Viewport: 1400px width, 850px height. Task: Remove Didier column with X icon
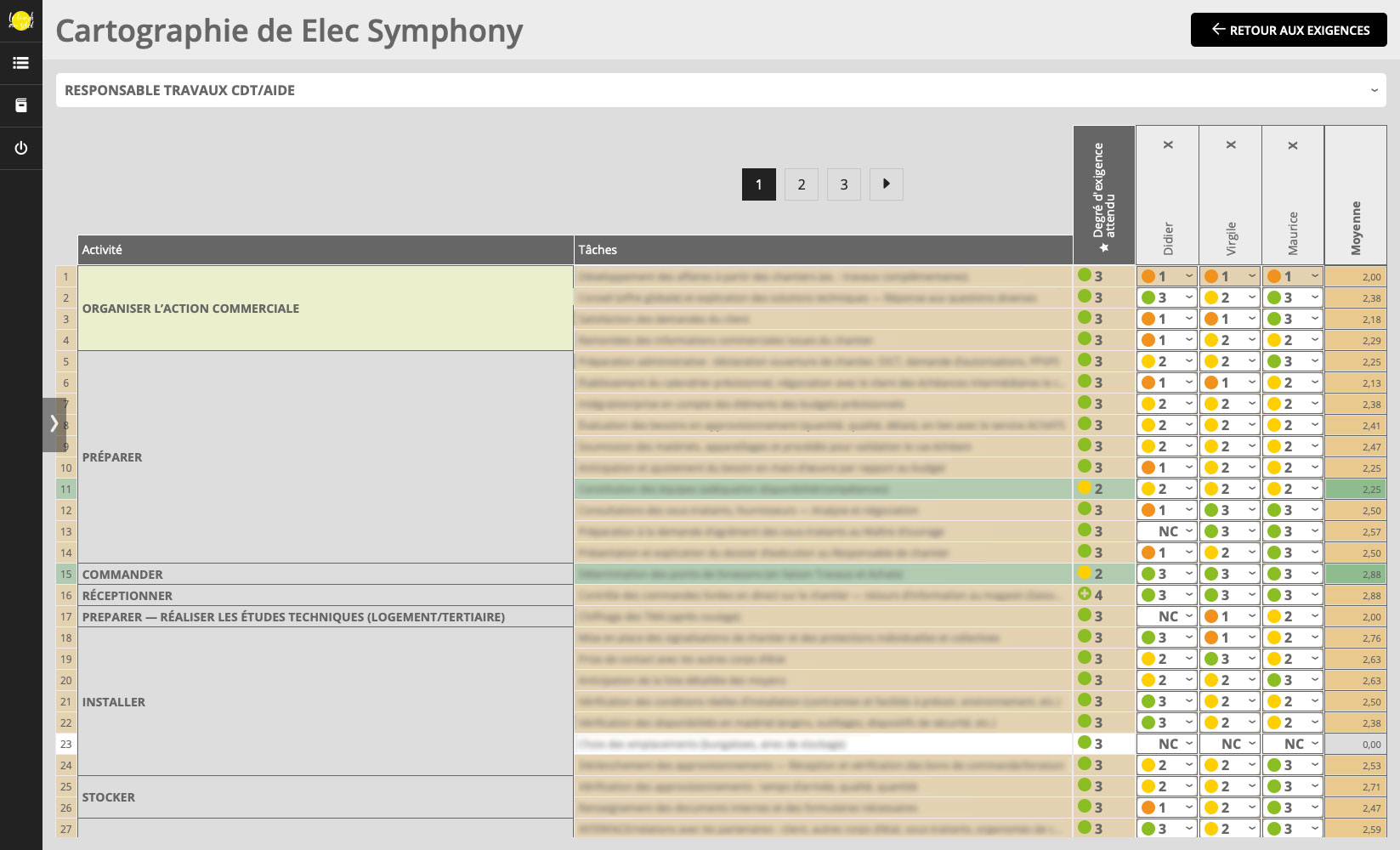pos(1168,145)
